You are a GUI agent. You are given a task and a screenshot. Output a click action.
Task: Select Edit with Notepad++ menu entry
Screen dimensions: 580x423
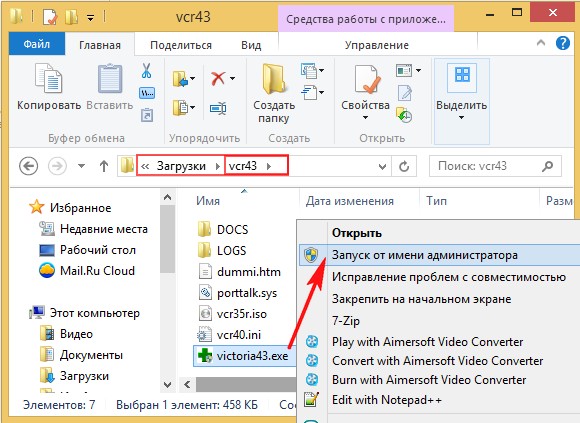pyautogui.click(x=387, y=400)
